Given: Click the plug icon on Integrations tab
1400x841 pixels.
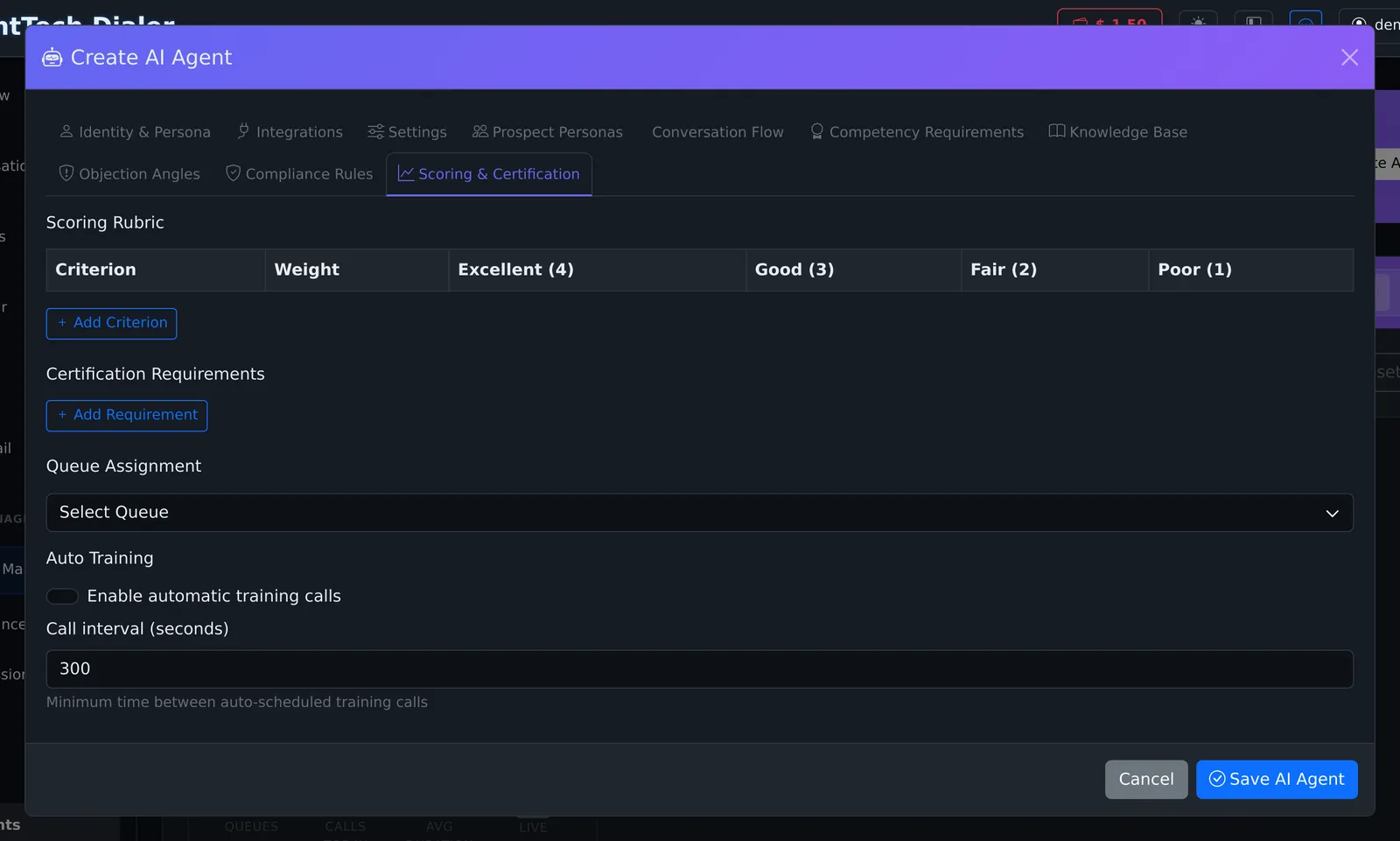Looking at the screenshot, I should tap(243, 131).
